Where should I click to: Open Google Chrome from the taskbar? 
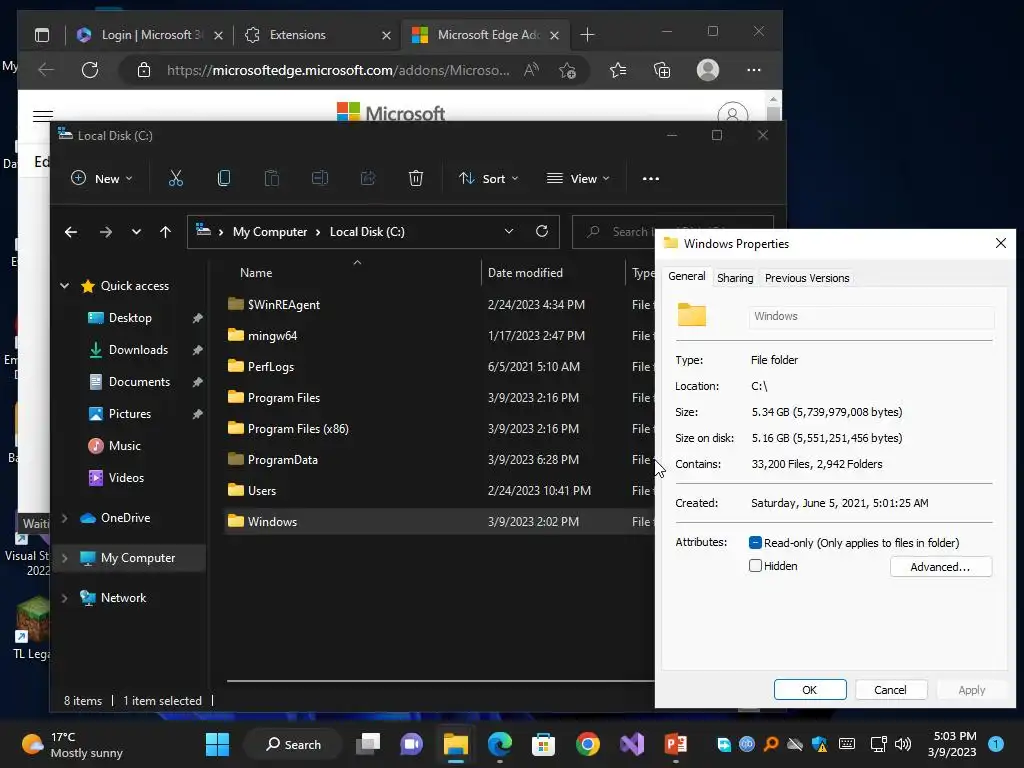point(588,744)
